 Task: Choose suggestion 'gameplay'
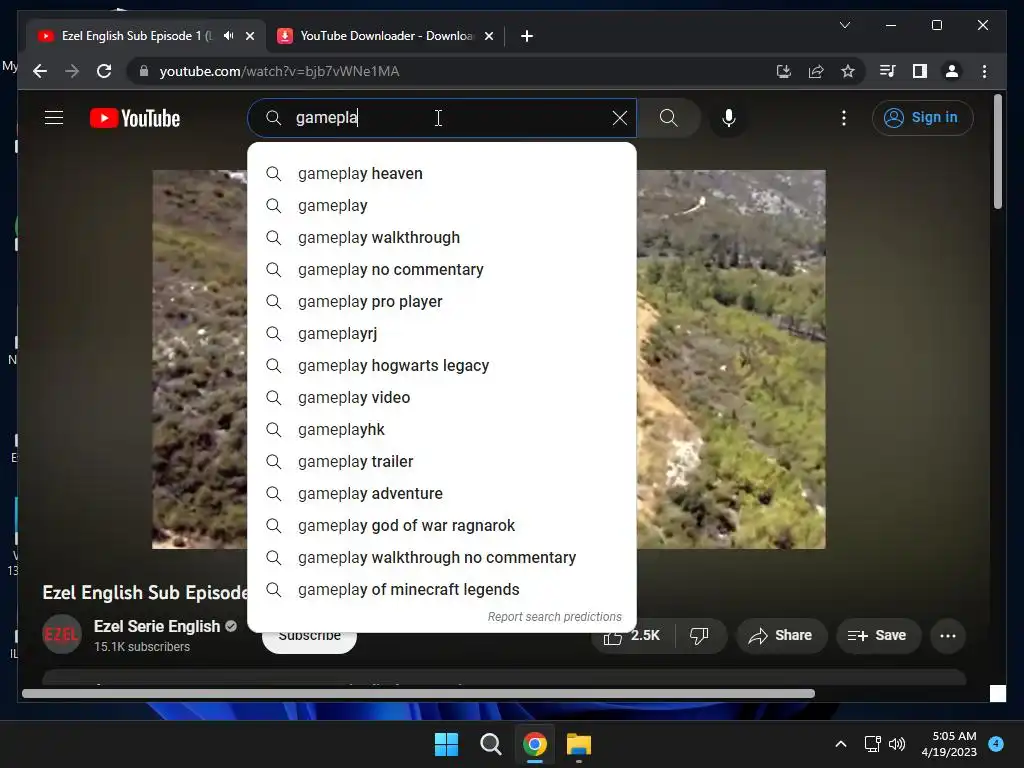(x=442, y=206)
